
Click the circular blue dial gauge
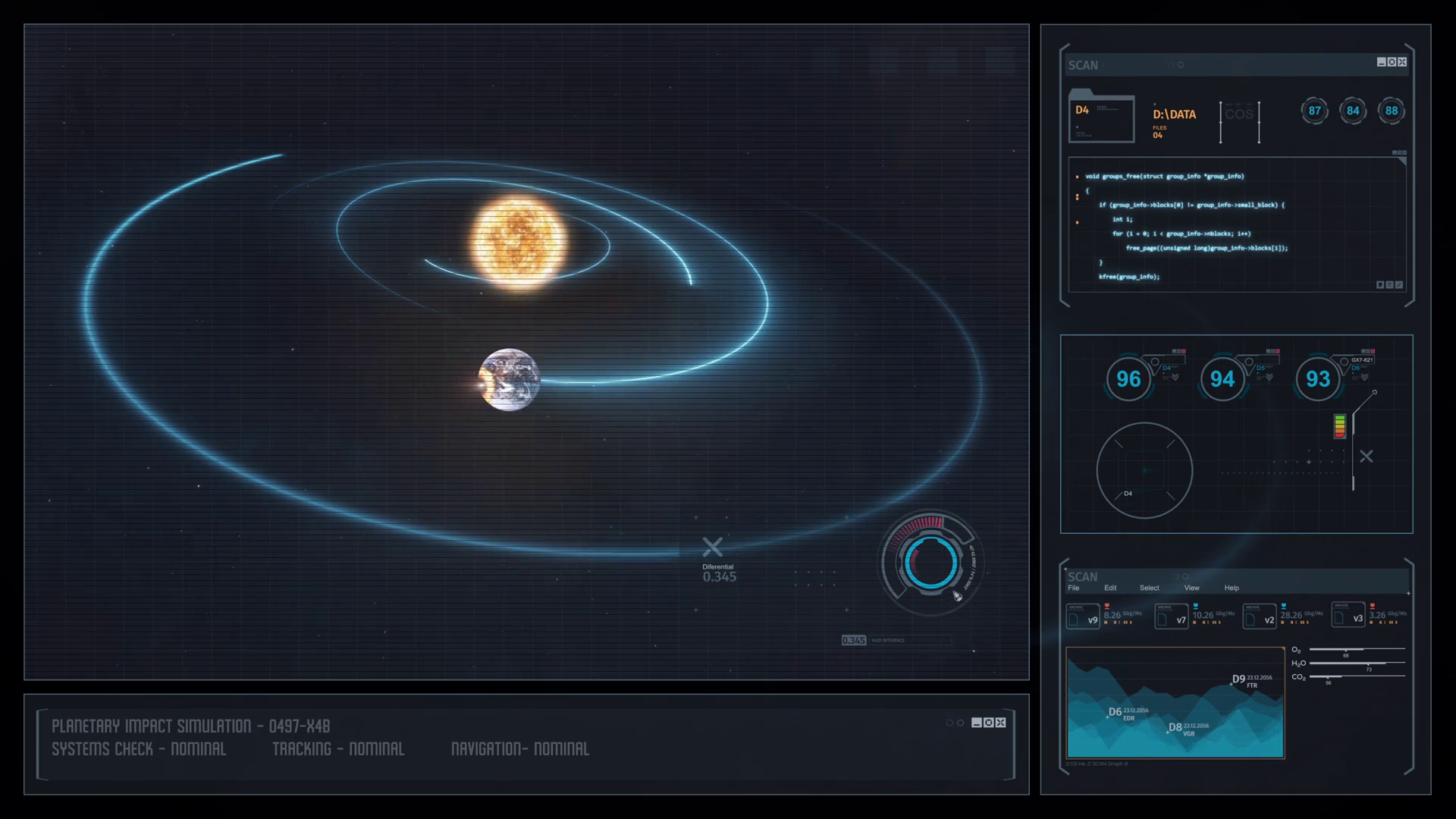(930, 563)
